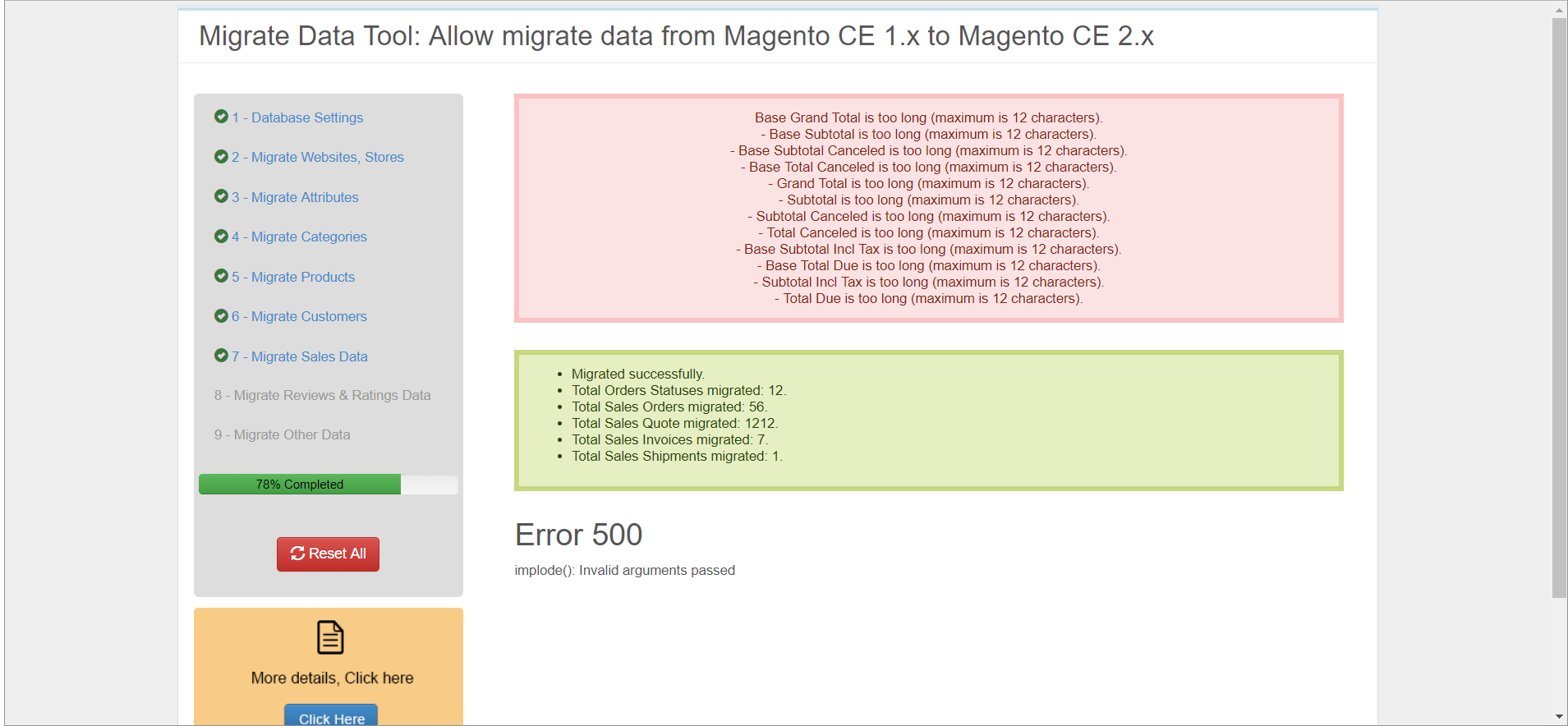The image size is (1568, 726).
Task: Click check icon beside Database Settings step
Action: (221, 117)
